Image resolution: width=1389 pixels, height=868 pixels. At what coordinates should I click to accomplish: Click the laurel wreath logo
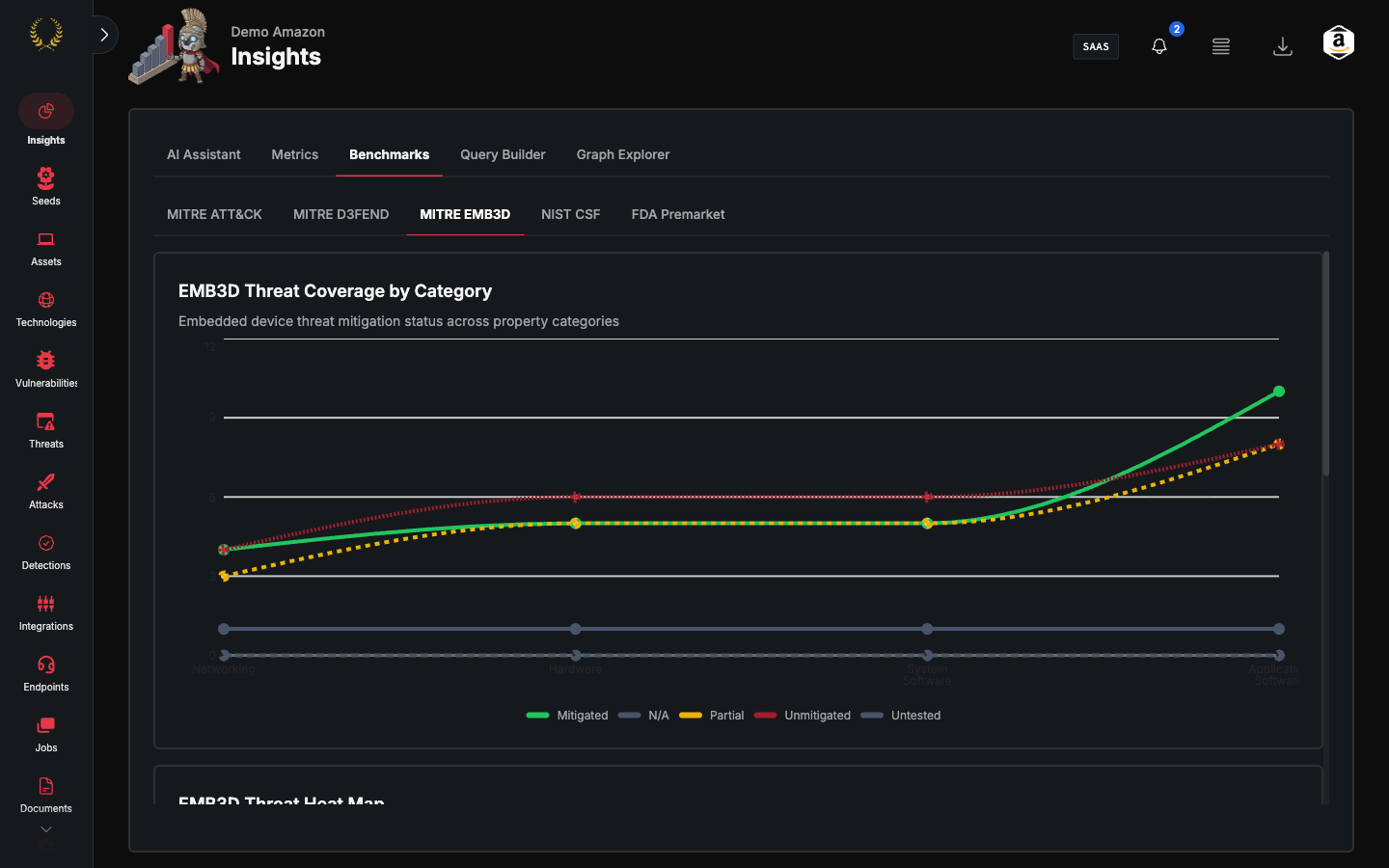click(45, 35)
